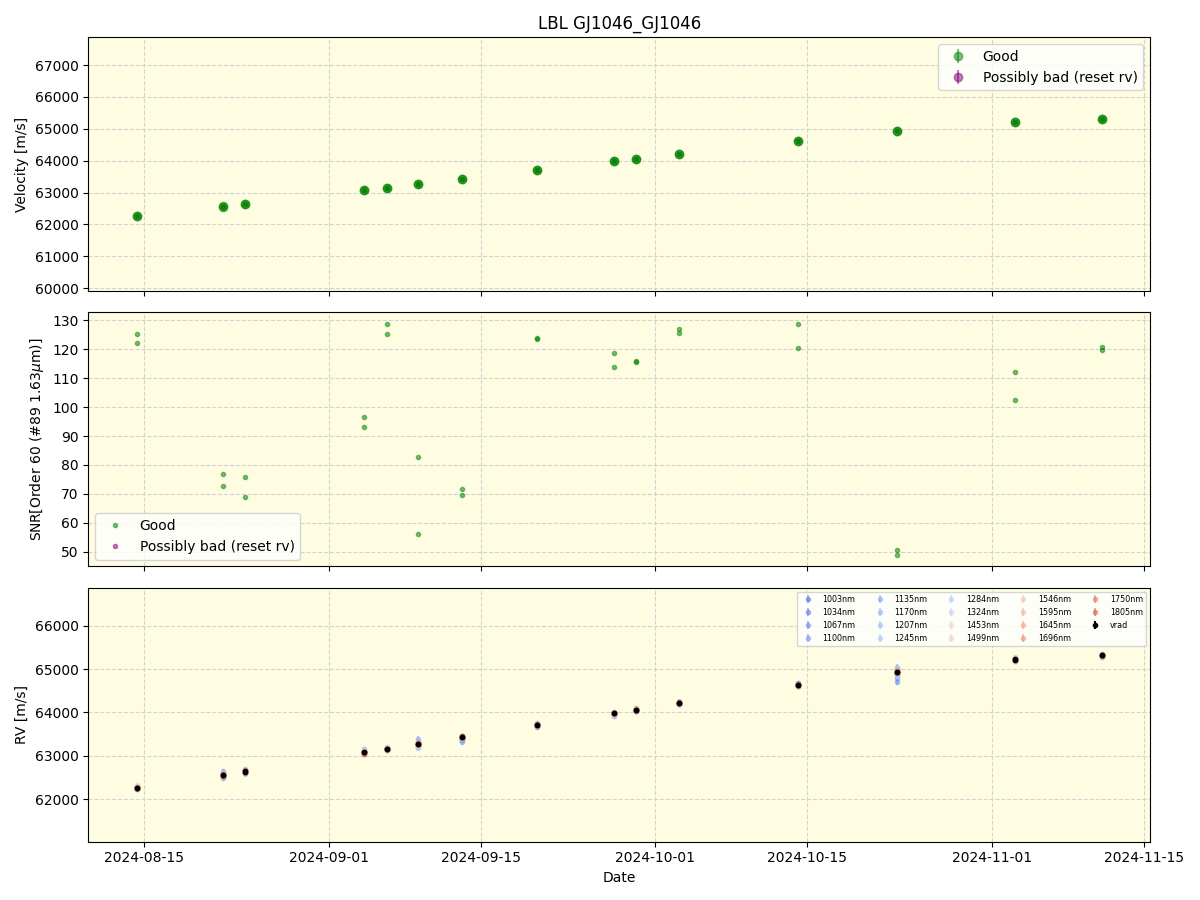Select Possibly bad (reset rv) in SNR legend

point(217,546)
